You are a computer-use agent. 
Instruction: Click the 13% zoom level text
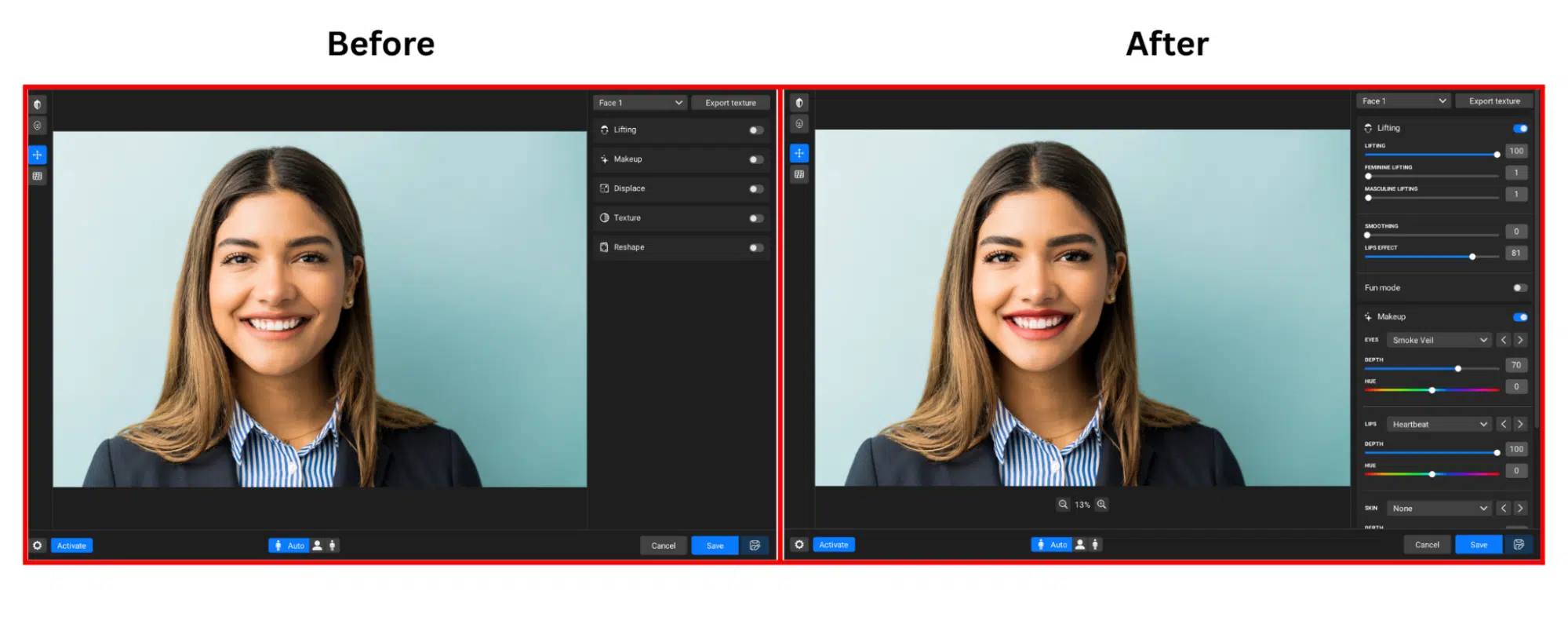(x=1082, y=505)
